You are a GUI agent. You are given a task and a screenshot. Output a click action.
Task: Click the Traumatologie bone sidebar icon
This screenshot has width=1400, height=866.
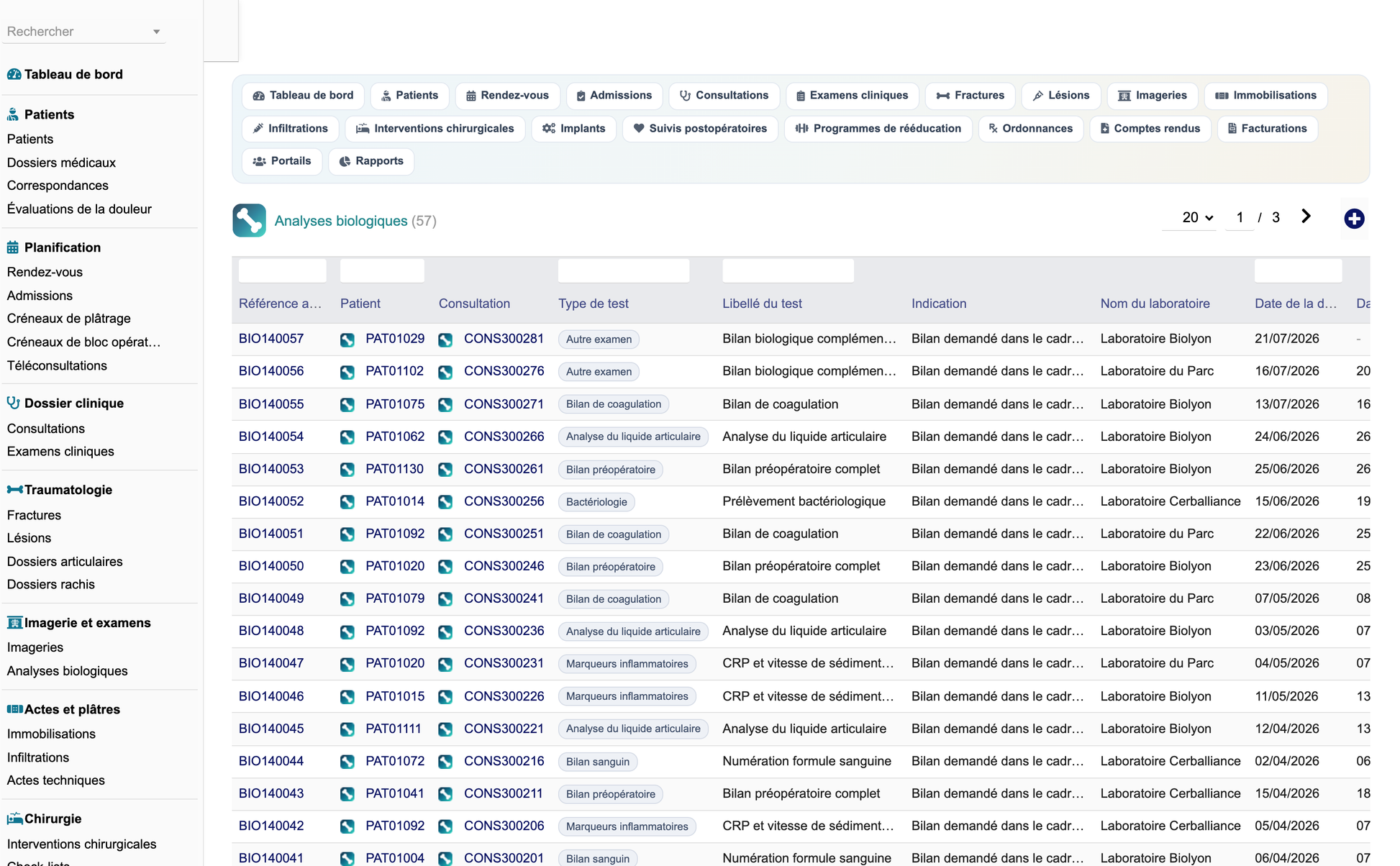pos(14,490)
